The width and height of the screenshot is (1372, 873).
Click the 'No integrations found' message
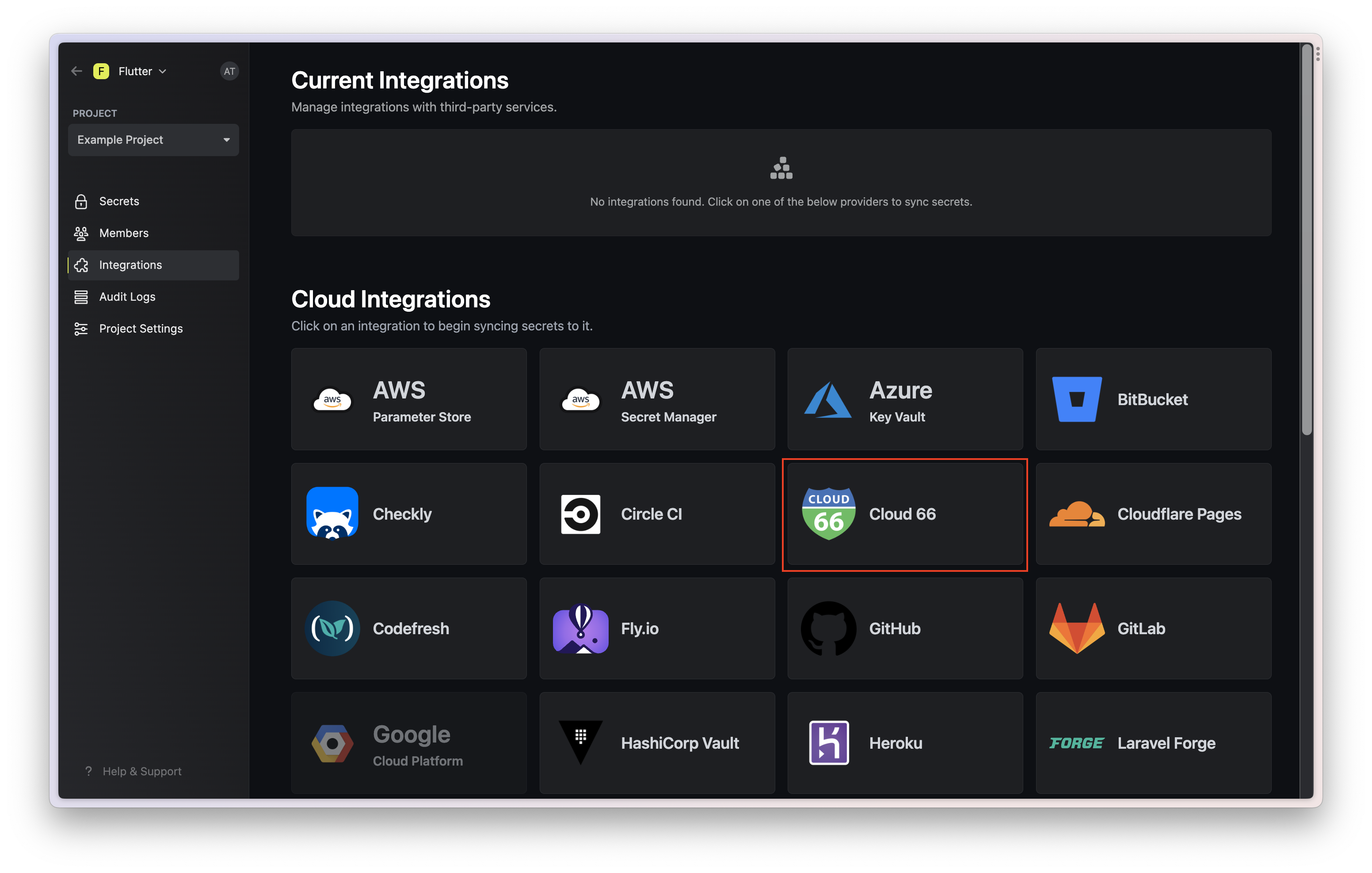point(781,202)
